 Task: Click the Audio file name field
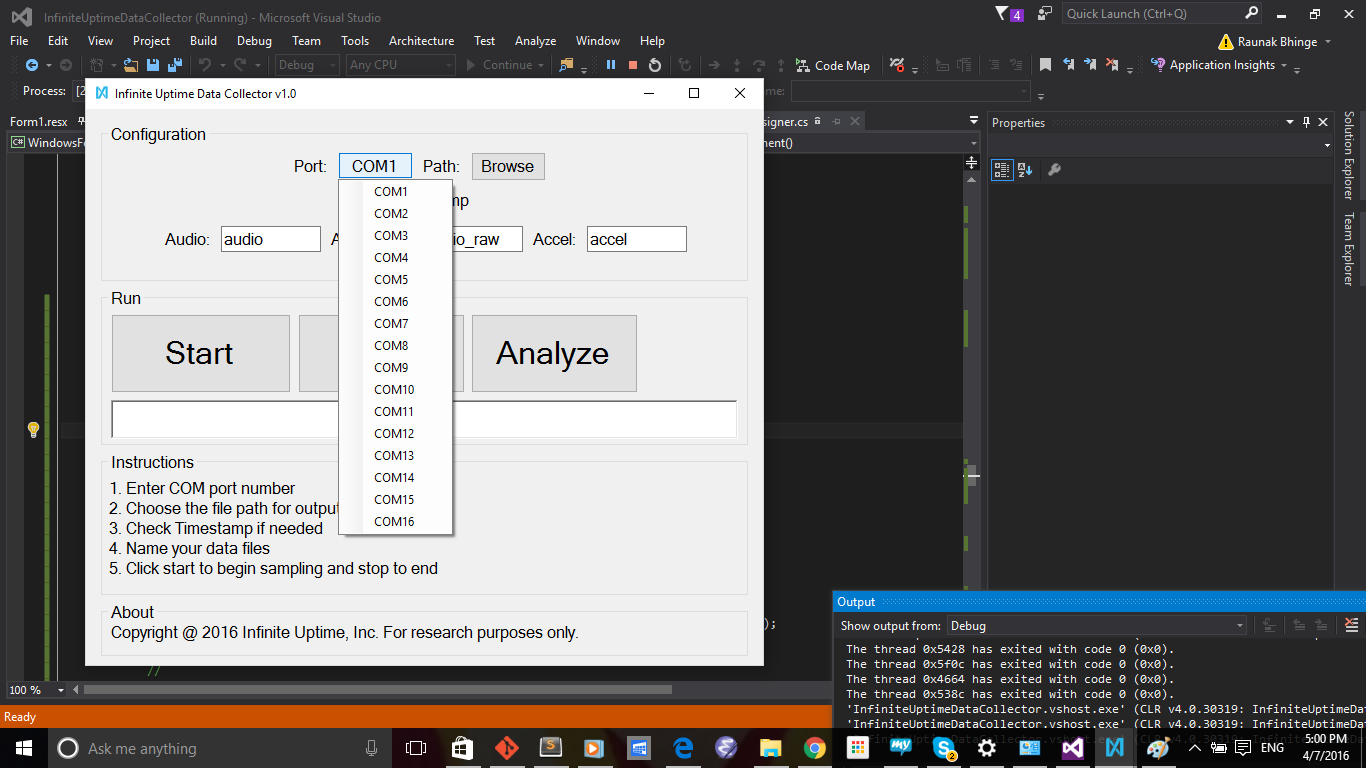(271, 239)
